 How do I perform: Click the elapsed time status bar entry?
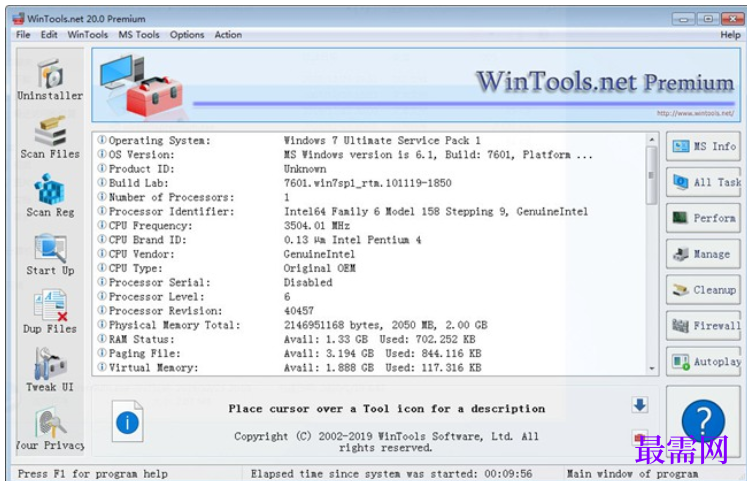tap(392, 474)
